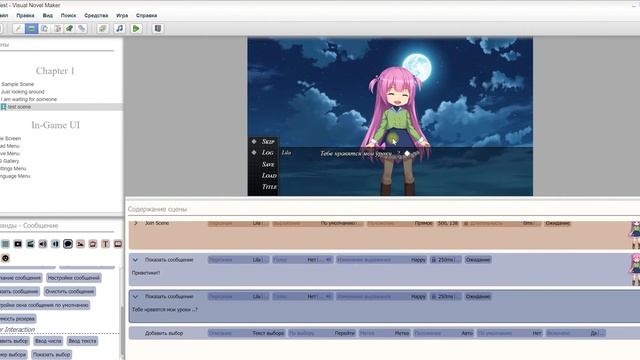Screen dimensions: 640x360
Task: Click the Текст выбора field in Добавить выбор
Action: [x=247, y=333]
